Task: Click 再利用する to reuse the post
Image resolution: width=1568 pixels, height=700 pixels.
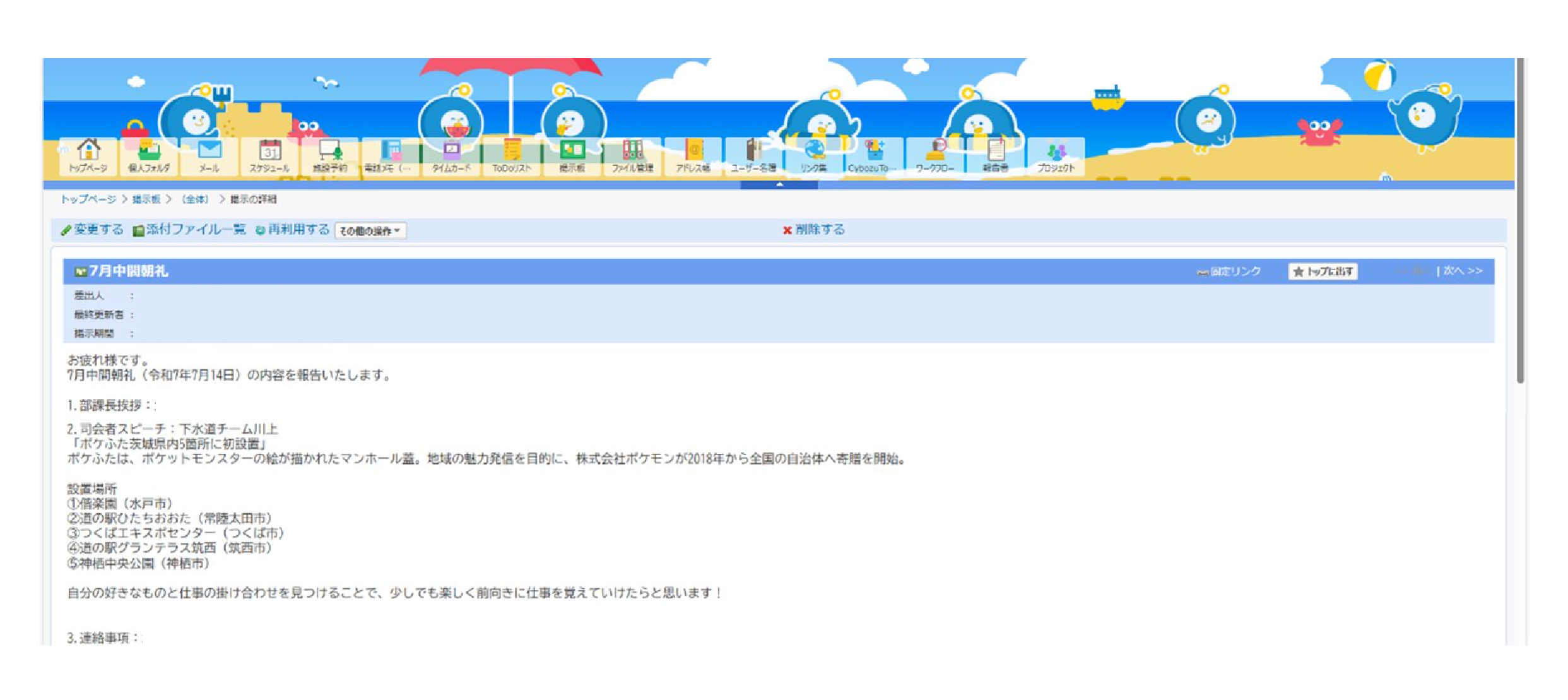Action: tap(292, 230)
